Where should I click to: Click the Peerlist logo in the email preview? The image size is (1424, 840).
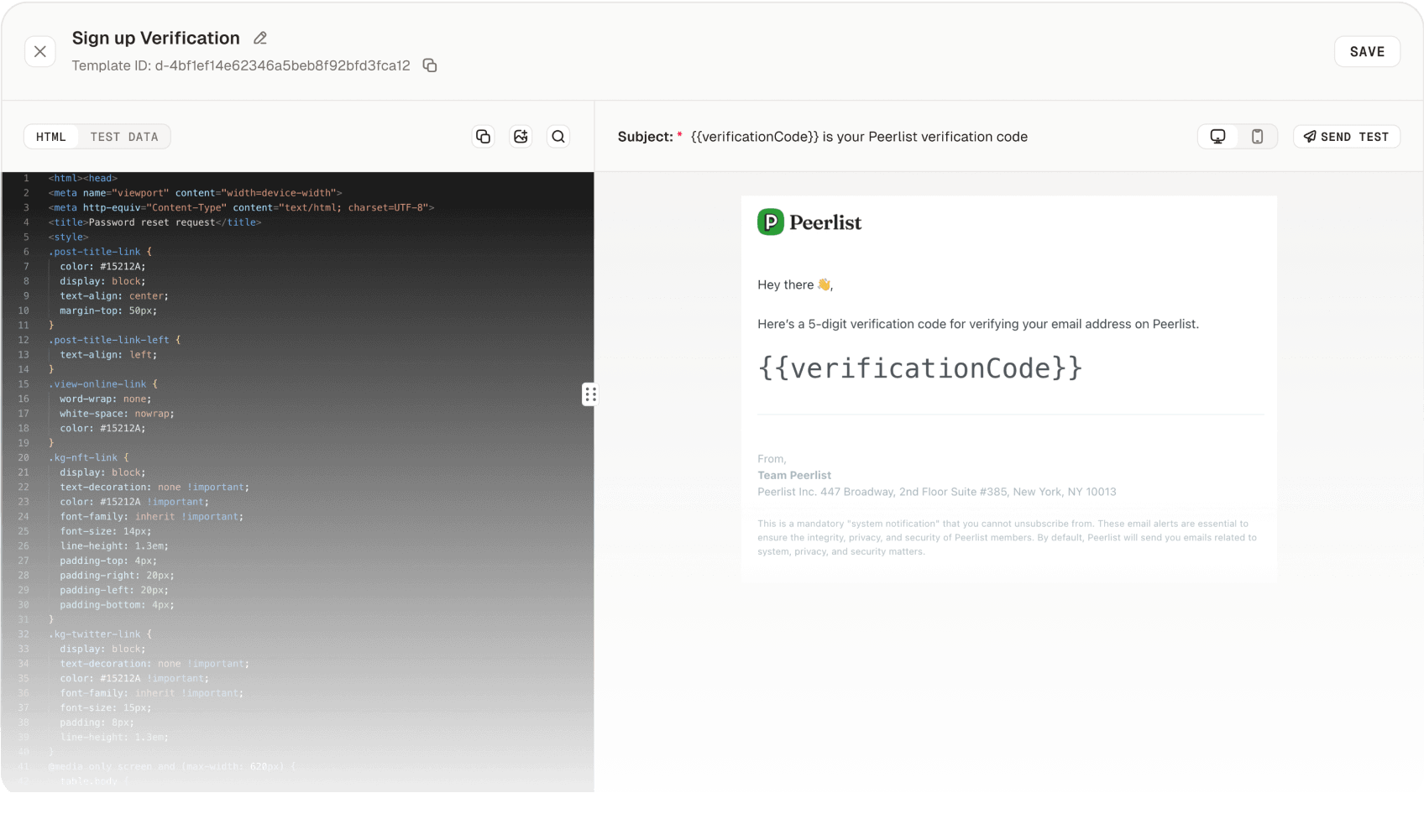pyautogui.click(x=809, y=222)
